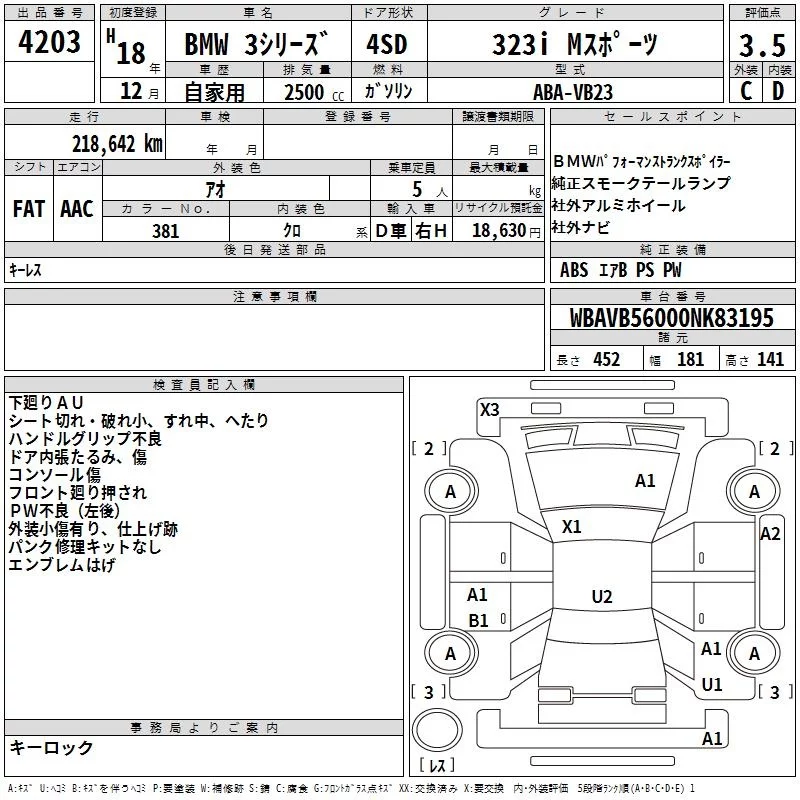Click the exterior grade C
The width and height of the screenshot is (800, 800).
pyautogui.click(x=745, y=91)
